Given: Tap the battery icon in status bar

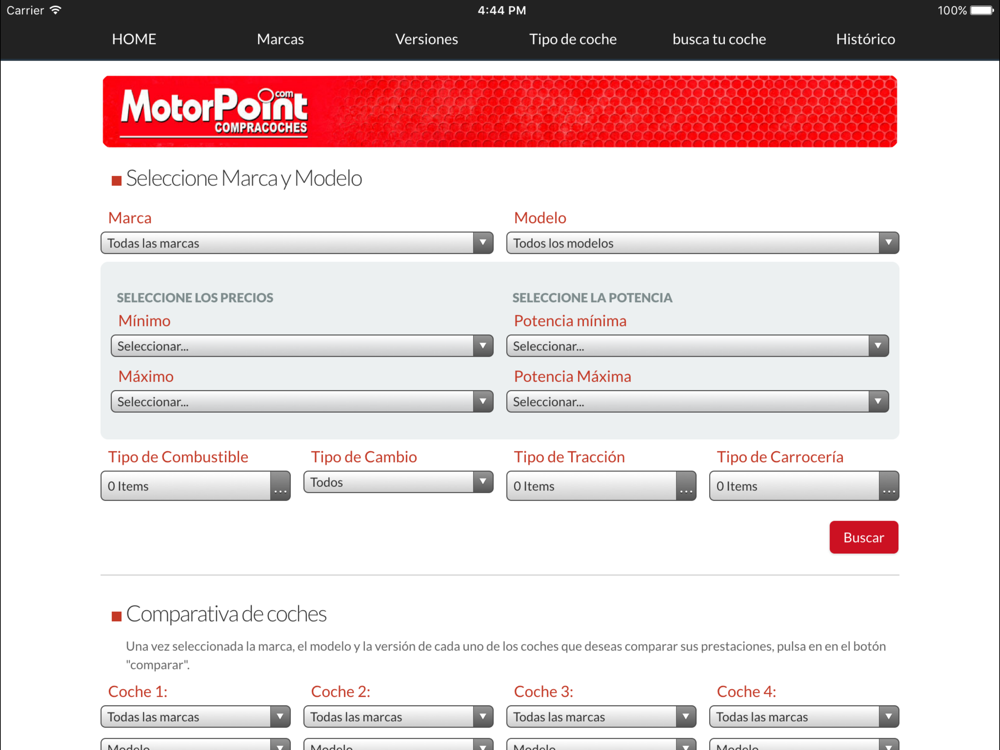Looking at the screenshot, I should 982,10.
